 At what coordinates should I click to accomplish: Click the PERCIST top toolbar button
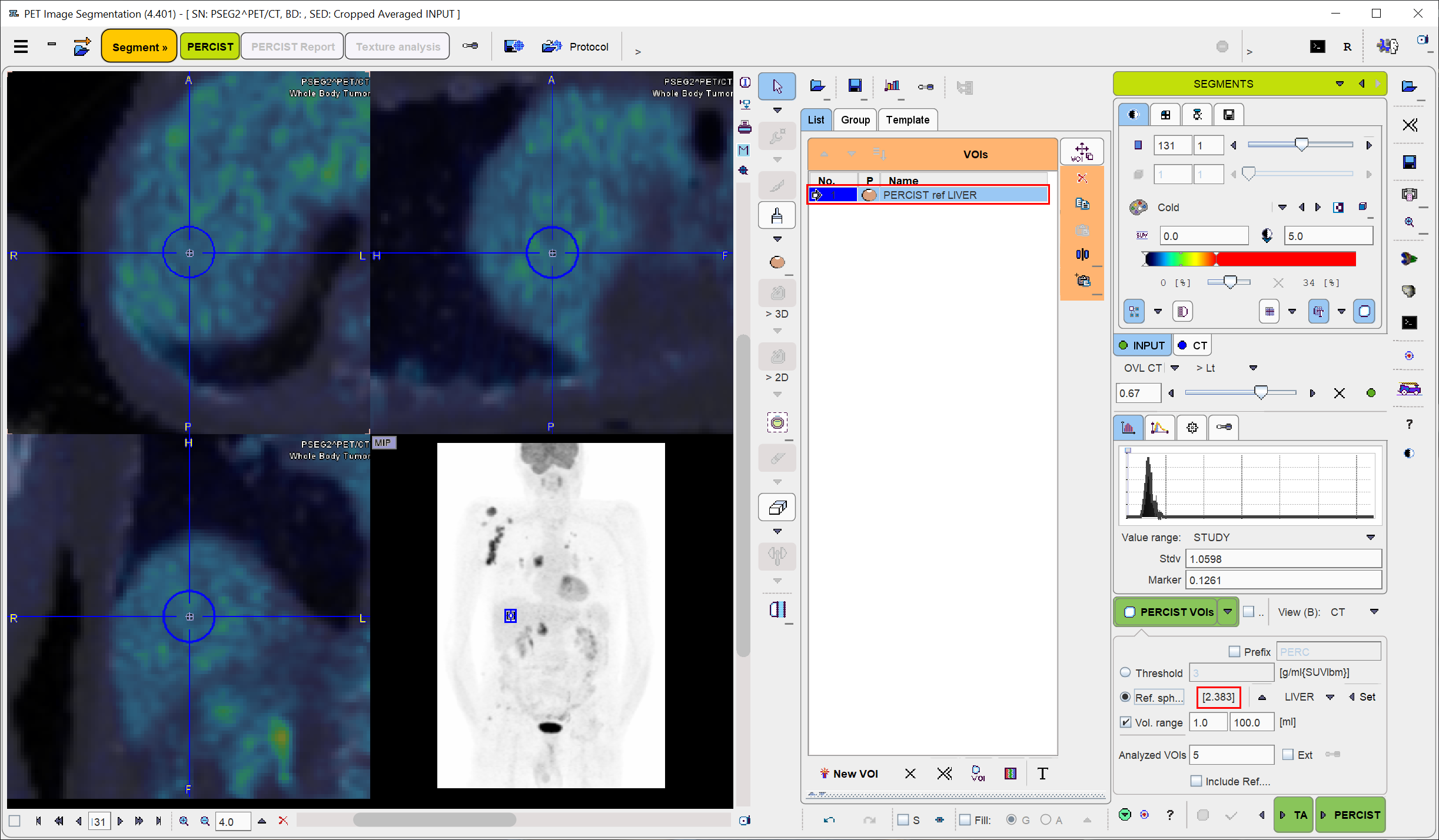click(210, 46)
